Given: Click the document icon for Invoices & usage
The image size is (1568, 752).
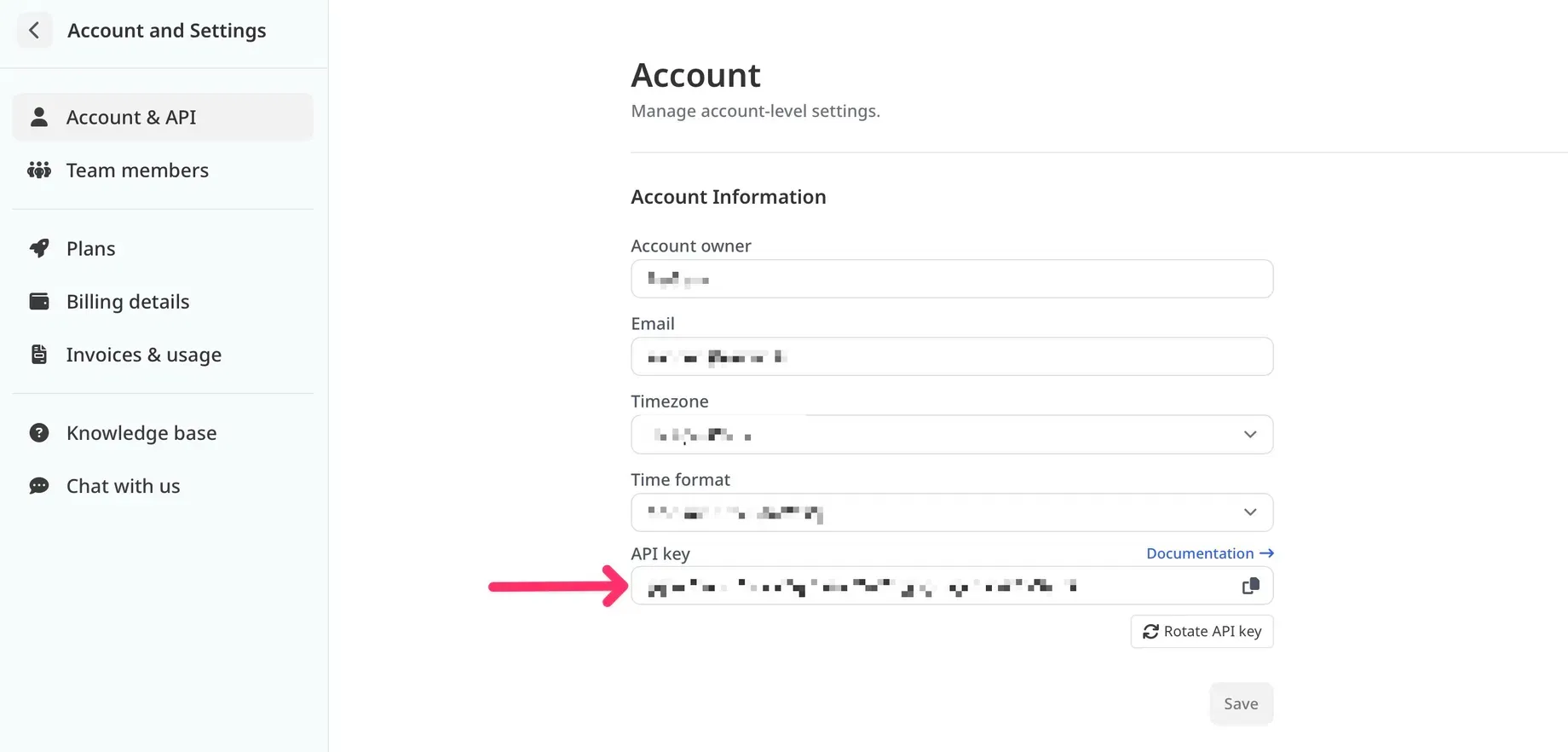Looking at the screenshot, I should tap(39, 354).
